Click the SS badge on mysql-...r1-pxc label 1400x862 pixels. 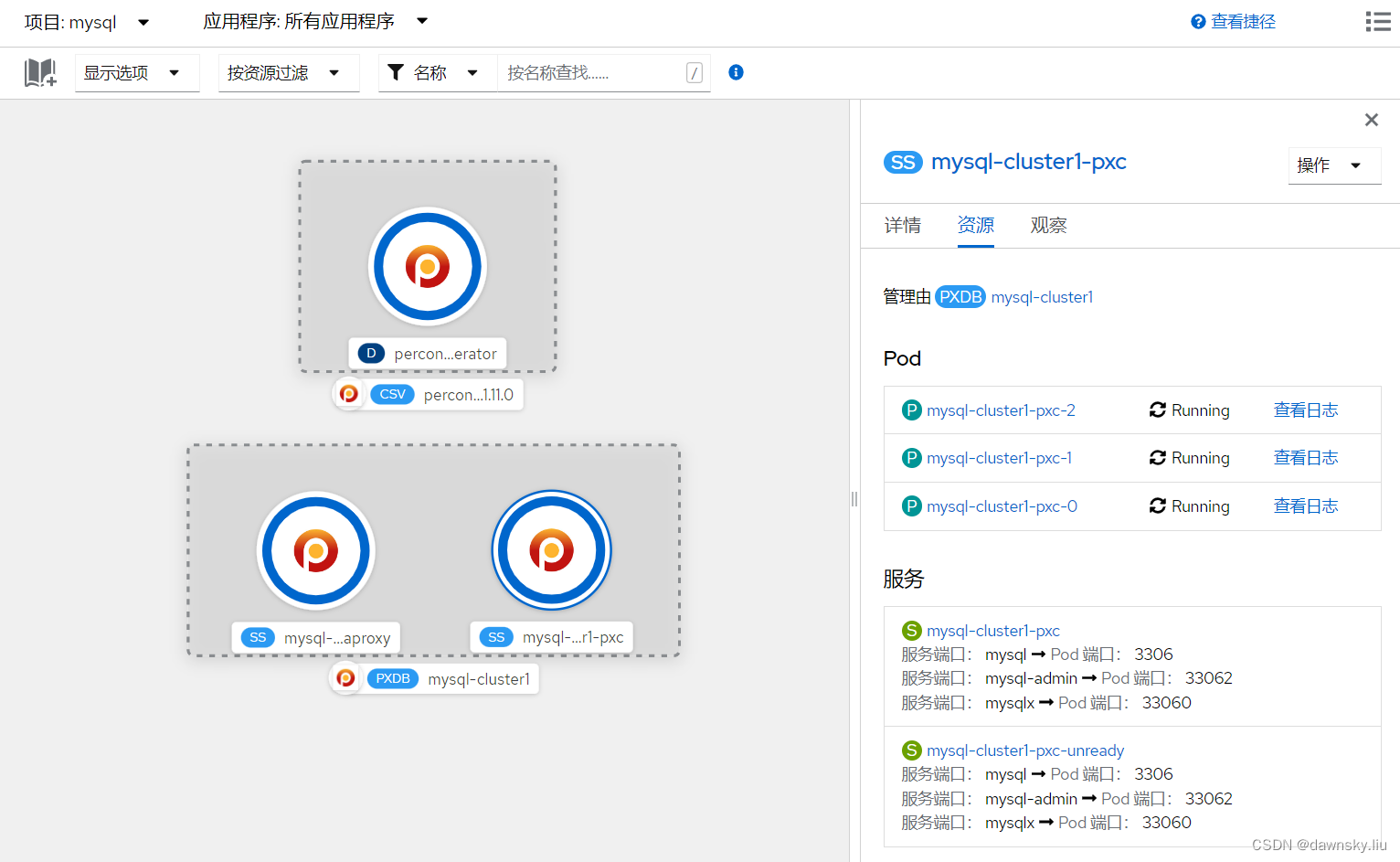click(496, 637)
